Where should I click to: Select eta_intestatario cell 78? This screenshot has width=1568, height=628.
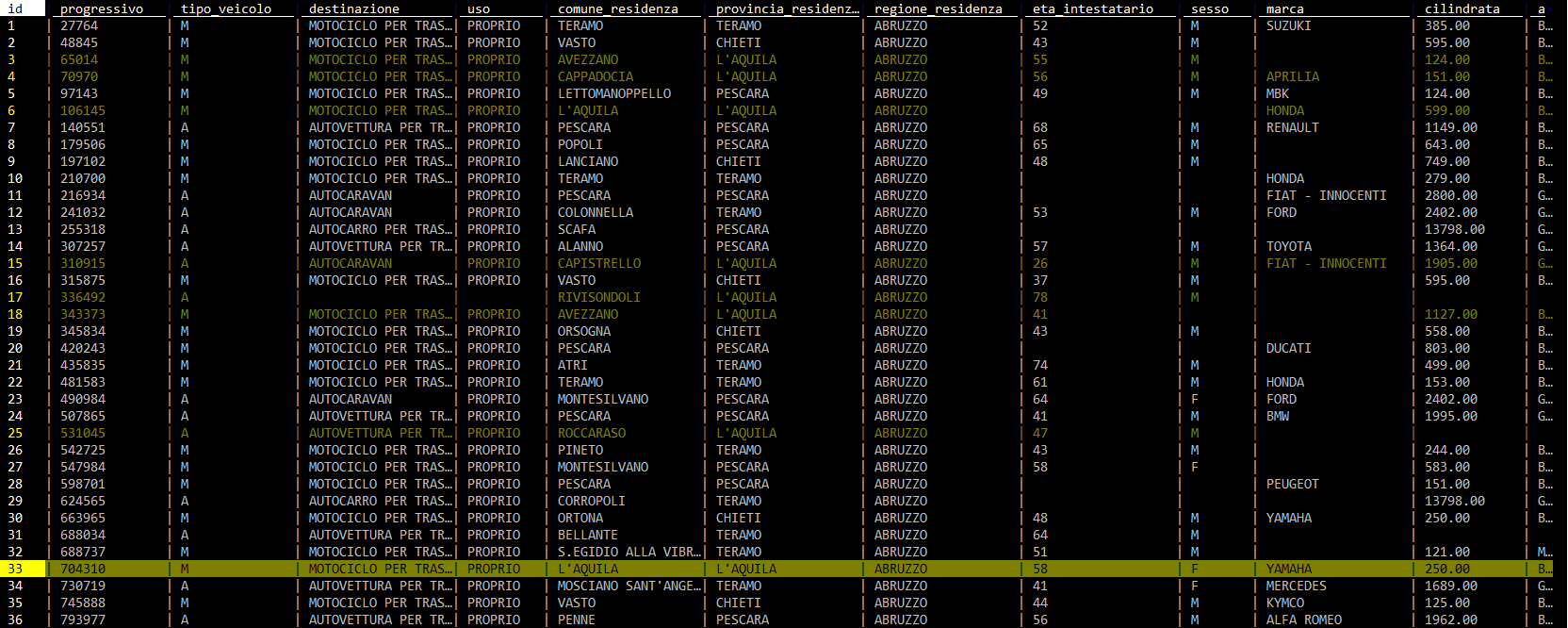tap(1040, 297)
